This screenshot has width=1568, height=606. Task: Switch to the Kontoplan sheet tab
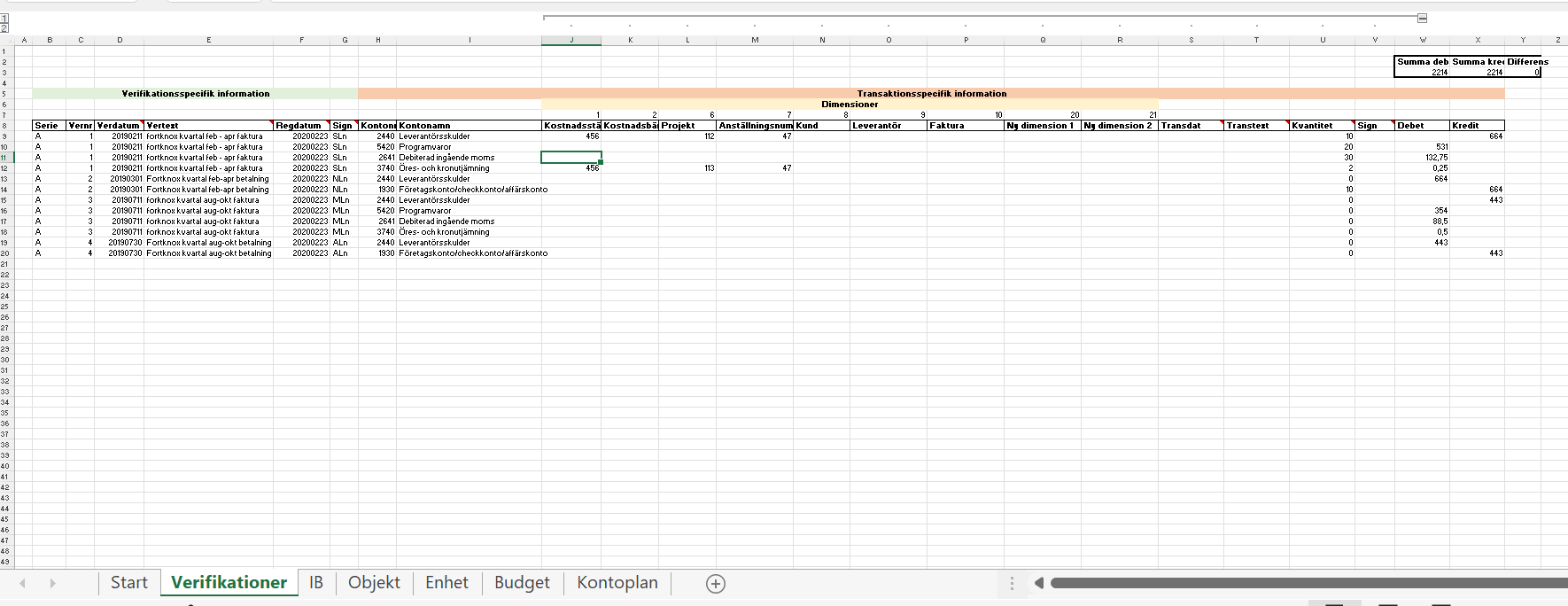(x=617, y=583)
